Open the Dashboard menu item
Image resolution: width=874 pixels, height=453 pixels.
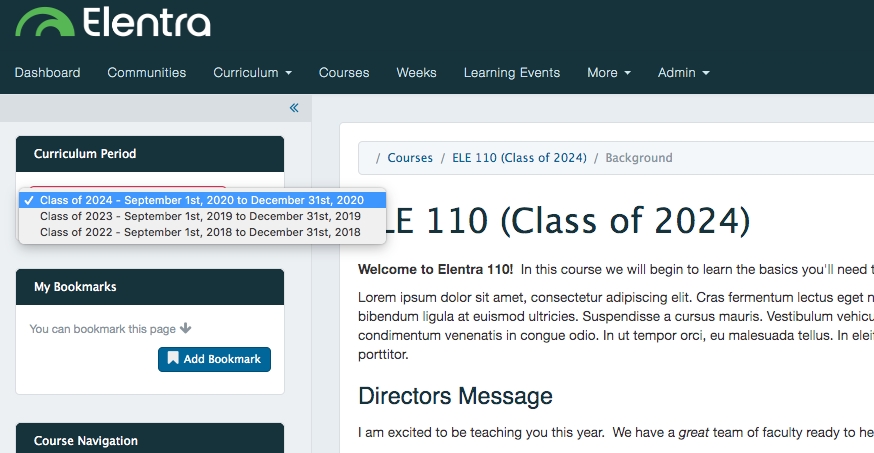click(47, 72)
